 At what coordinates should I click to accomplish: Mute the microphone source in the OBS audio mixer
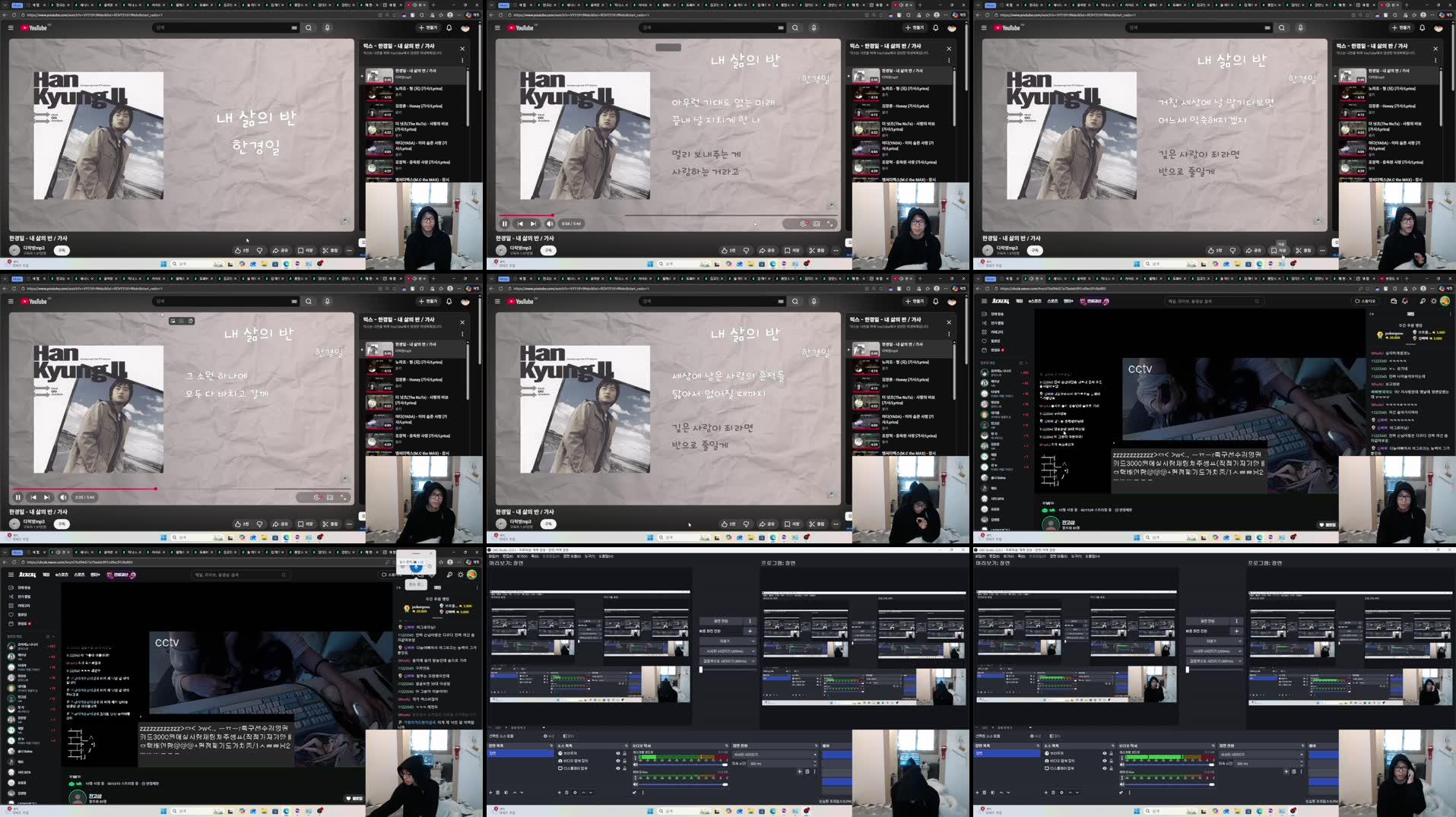click(x=635, y=784)
